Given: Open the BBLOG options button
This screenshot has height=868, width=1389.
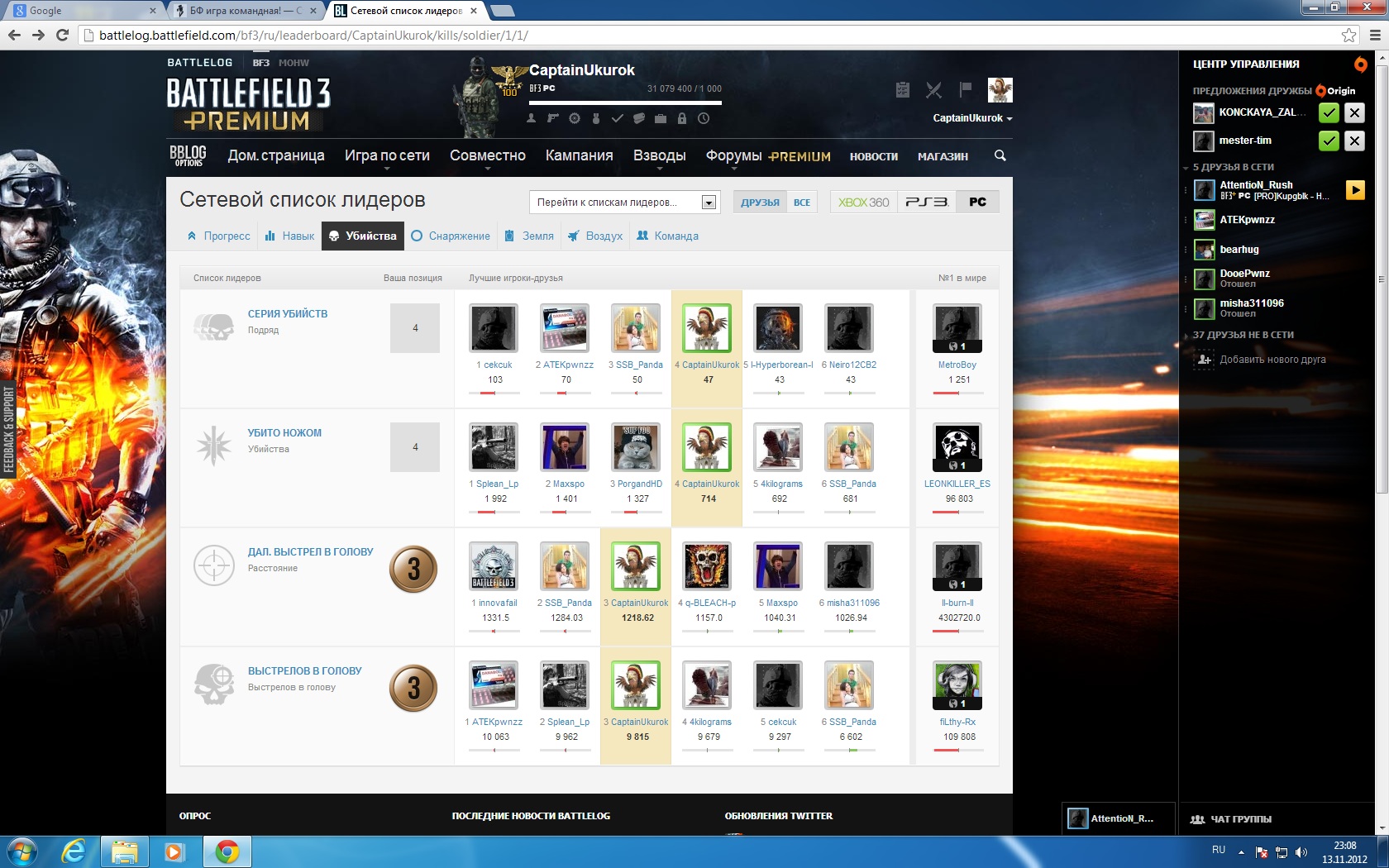Looking at the screenshot, I should pyautogui.click(x=189, y=155).
